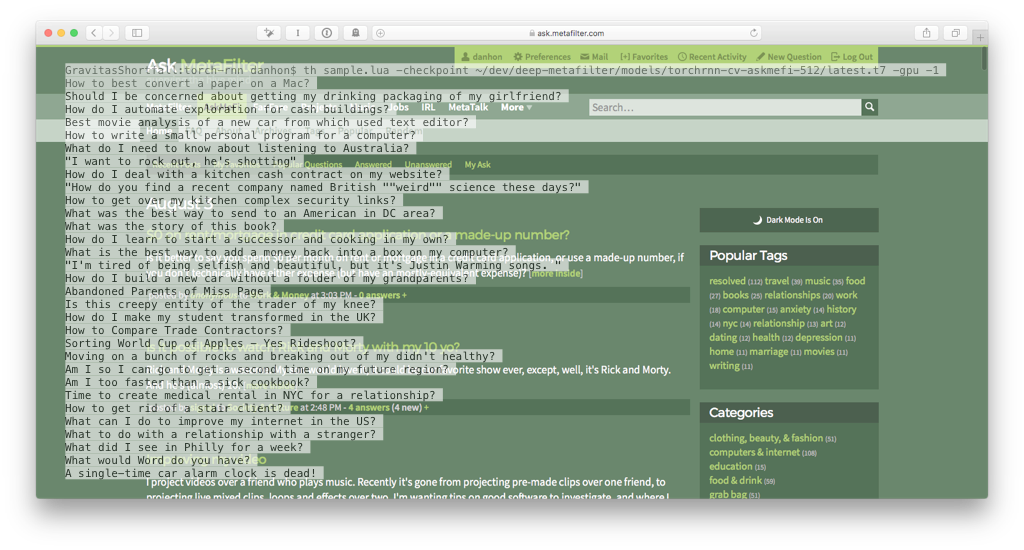
Task: Log out using Log Out link
Action: pos(852,57)
